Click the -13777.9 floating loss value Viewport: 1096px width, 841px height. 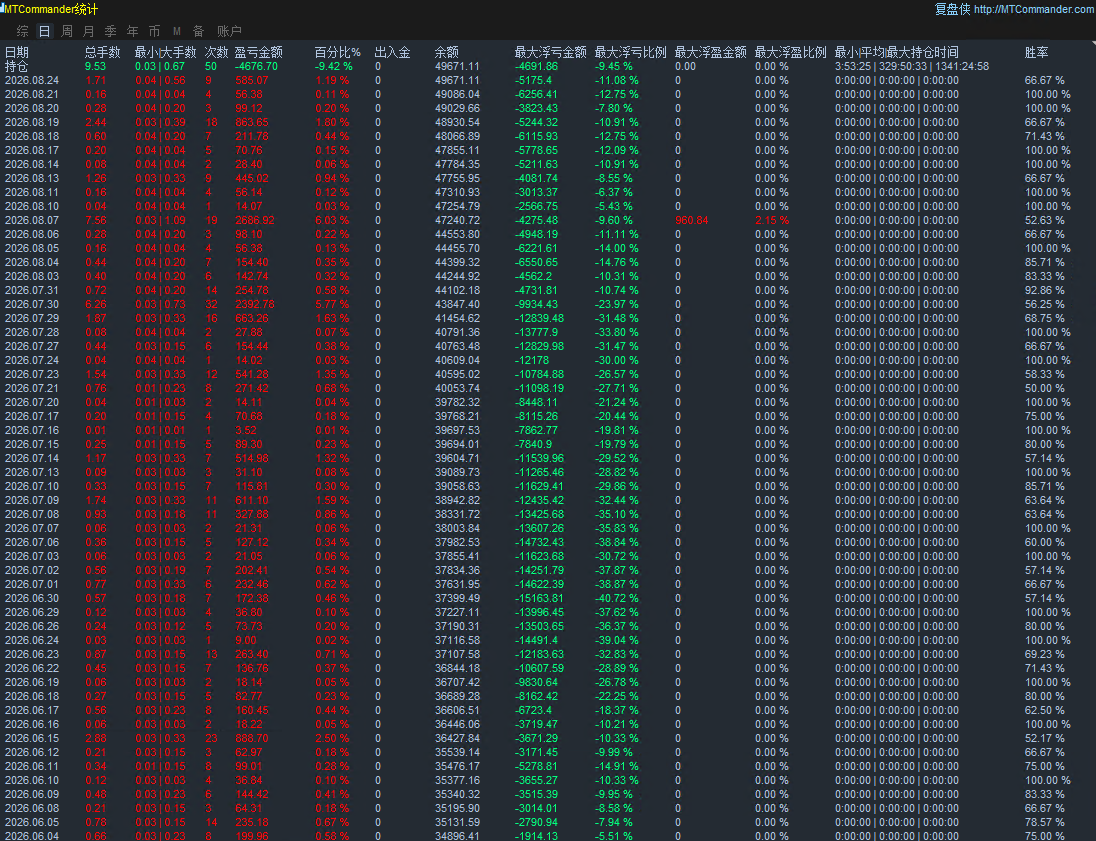(x=536, y=332)
